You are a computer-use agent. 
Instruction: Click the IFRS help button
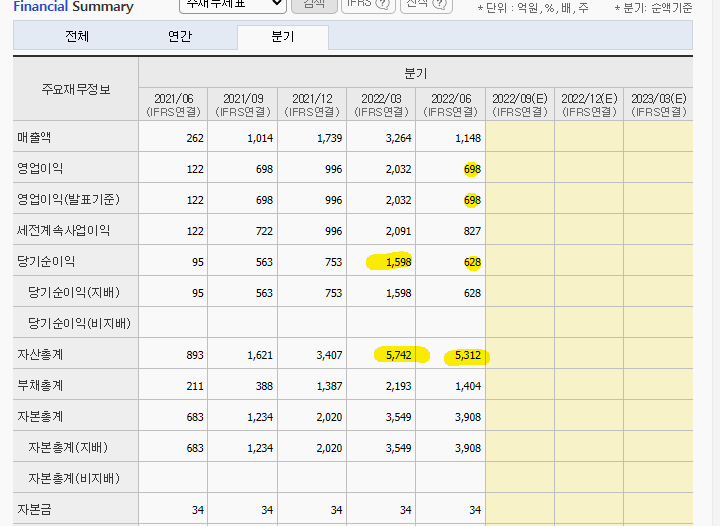367,4
